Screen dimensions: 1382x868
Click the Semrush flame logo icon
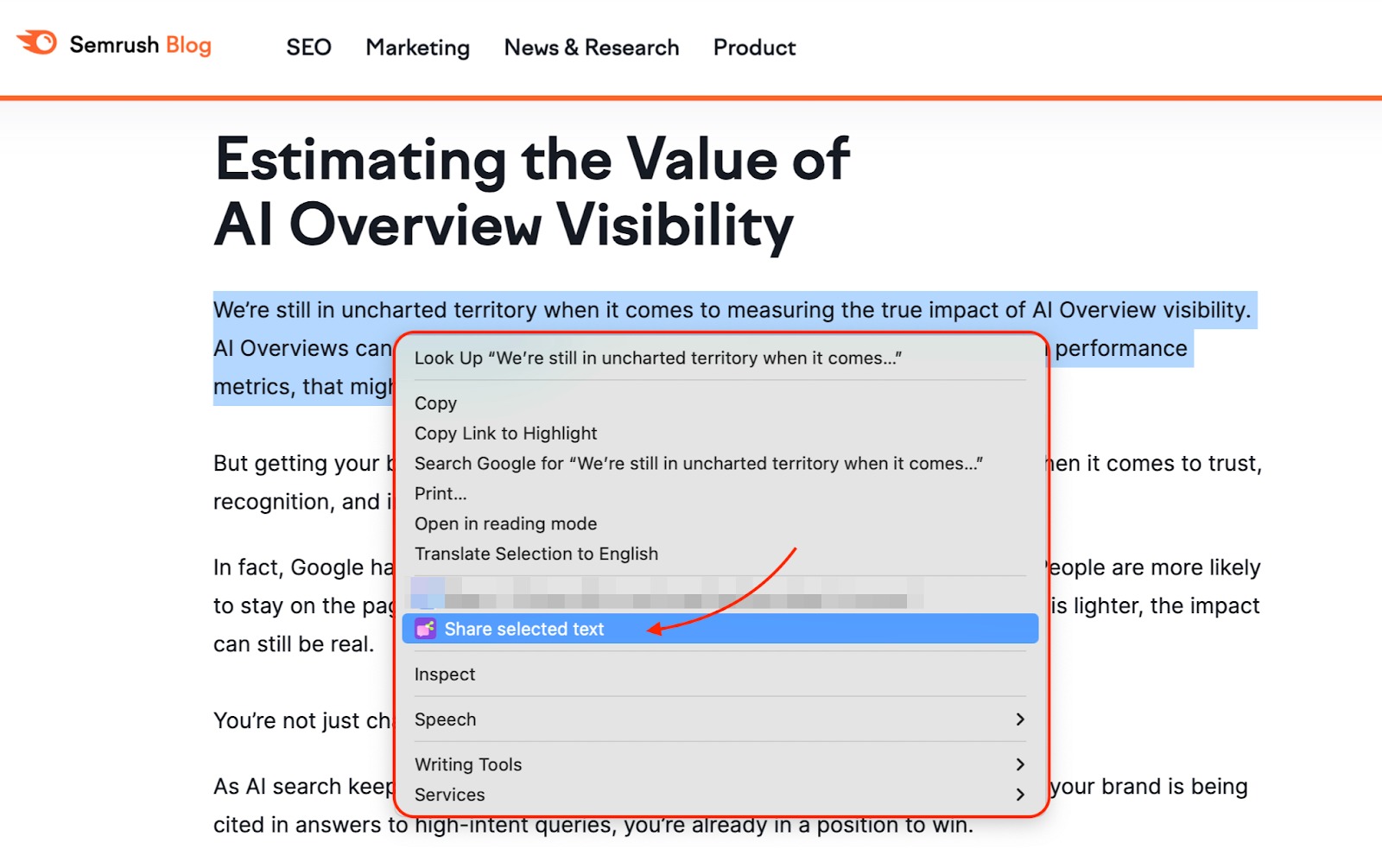(37, 42)
